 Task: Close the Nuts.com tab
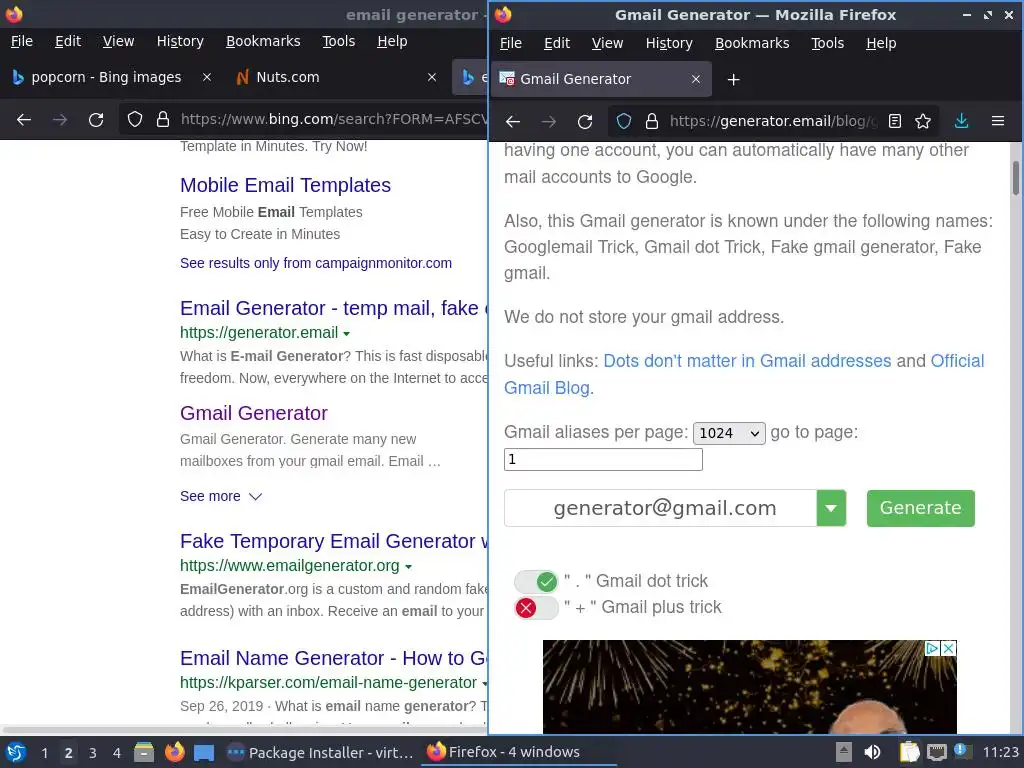click(432, 77)
